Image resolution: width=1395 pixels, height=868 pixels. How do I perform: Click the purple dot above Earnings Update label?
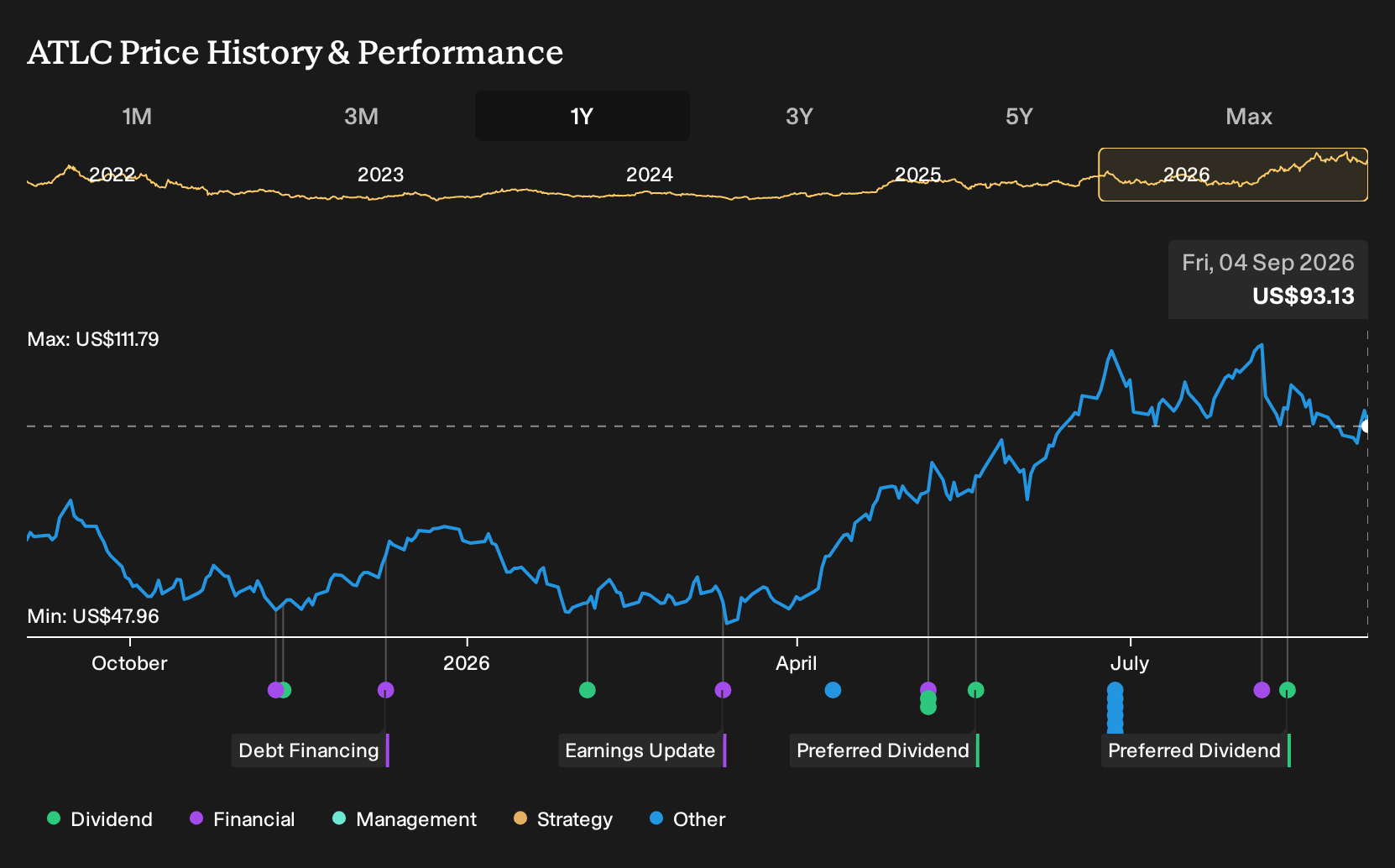[x=723, y=690]
